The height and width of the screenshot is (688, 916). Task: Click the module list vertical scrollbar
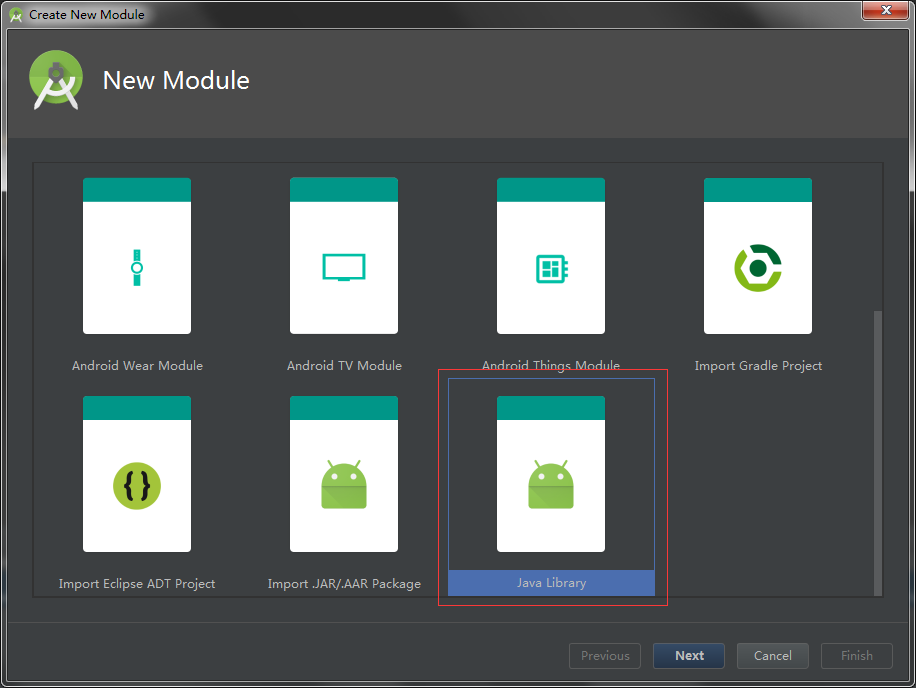tap(877, 453)
